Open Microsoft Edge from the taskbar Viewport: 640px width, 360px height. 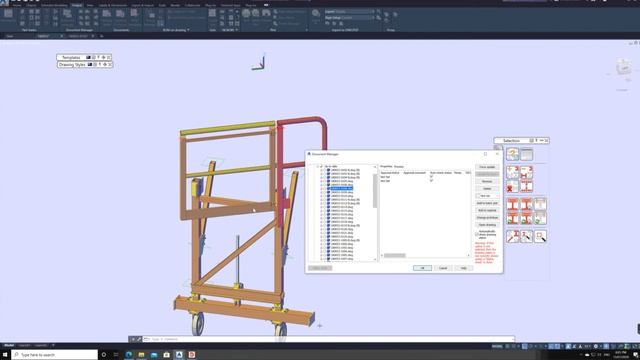pos(129,355)
